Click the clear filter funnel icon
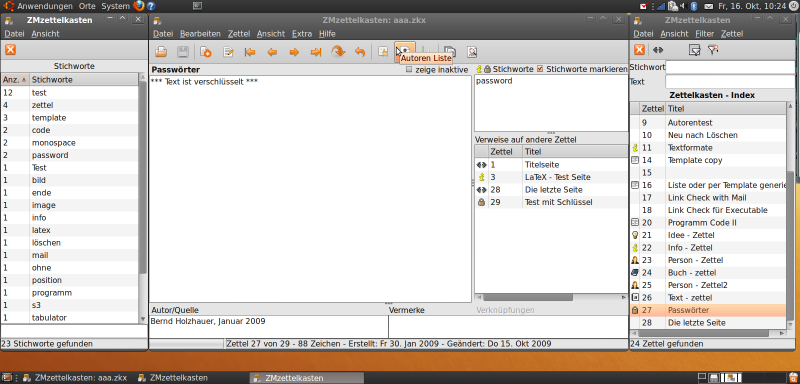The width and height of the screenshot is (800, 384). [x=713, y=49]
